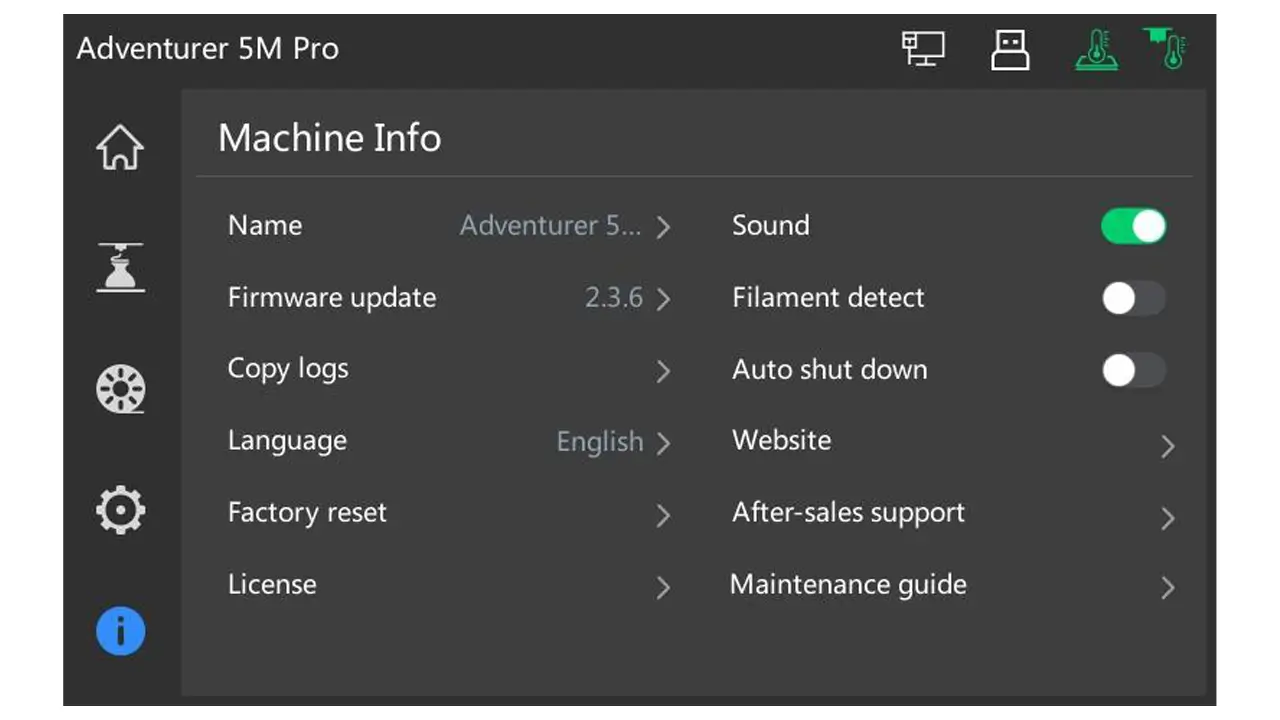Viewport: 1280px width, 720px height.
Task: Open the filament spool sidebar icon
Action: 120,389
